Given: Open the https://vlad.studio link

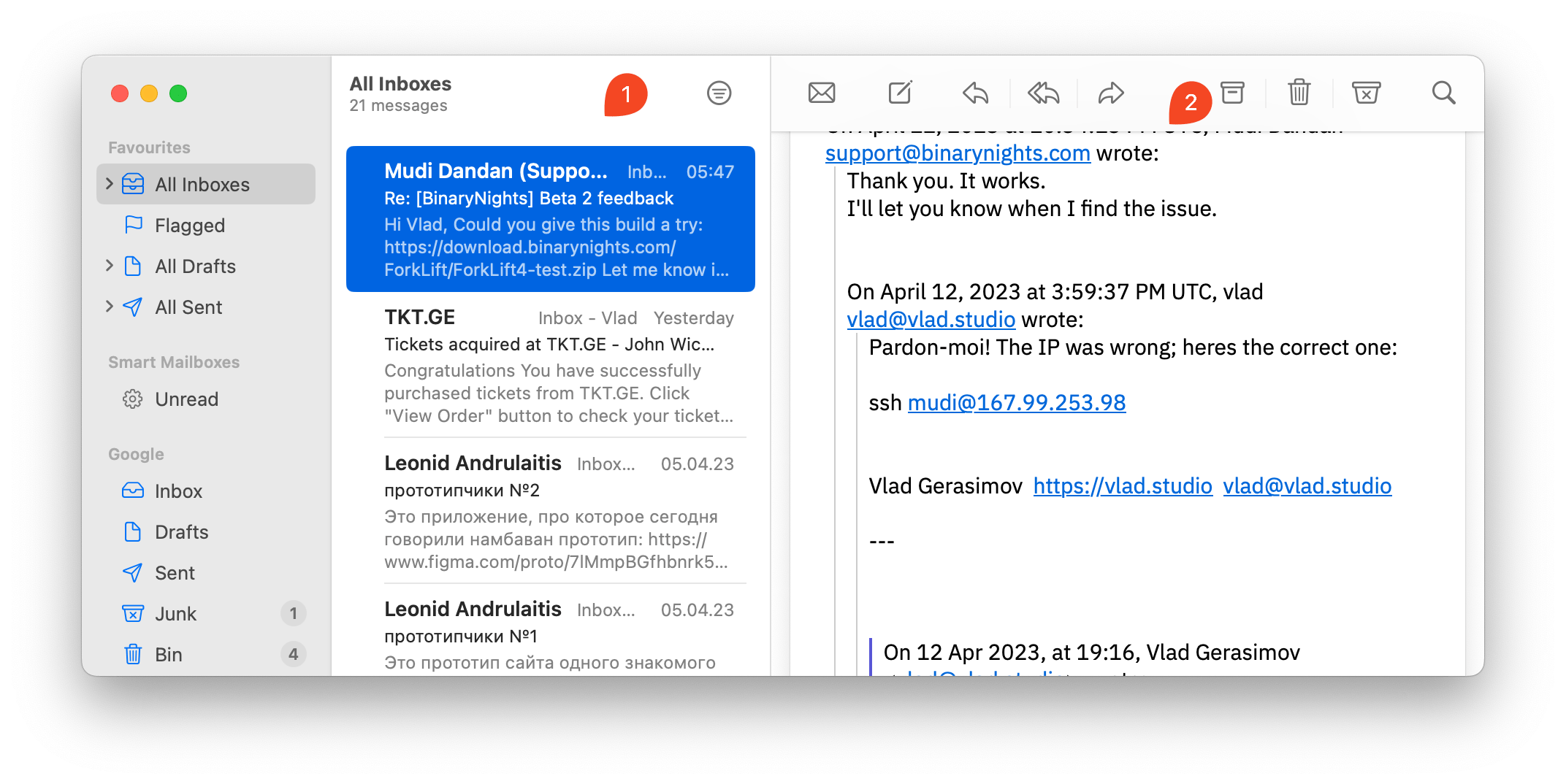Looking at the screenshot, I should coord(1123,486).
